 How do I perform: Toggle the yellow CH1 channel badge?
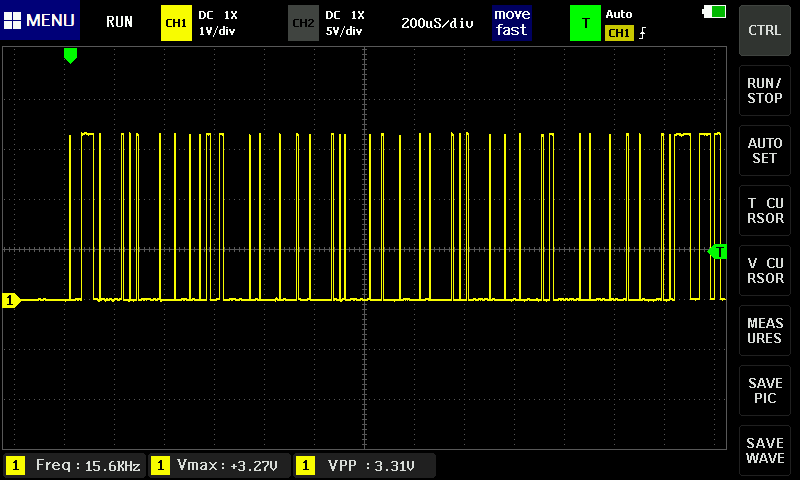point(175,22)
